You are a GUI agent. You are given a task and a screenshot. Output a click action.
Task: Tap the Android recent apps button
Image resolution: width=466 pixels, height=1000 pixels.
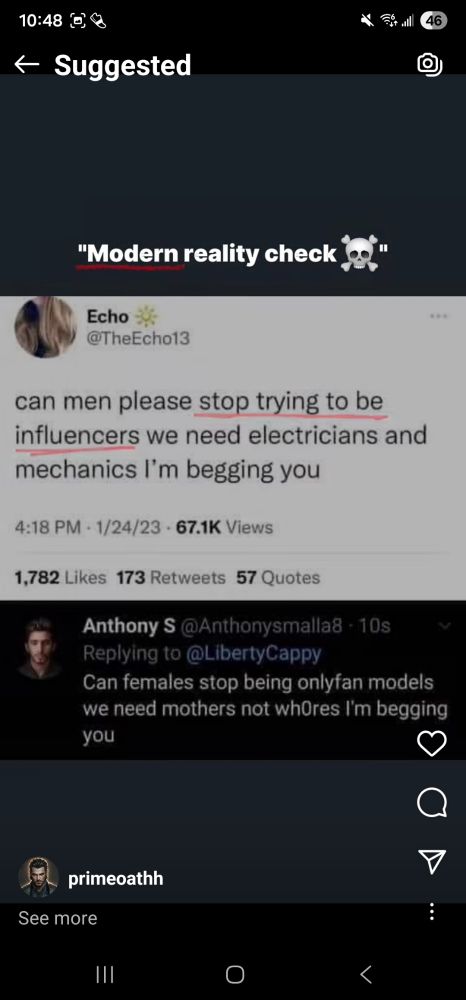105,974
